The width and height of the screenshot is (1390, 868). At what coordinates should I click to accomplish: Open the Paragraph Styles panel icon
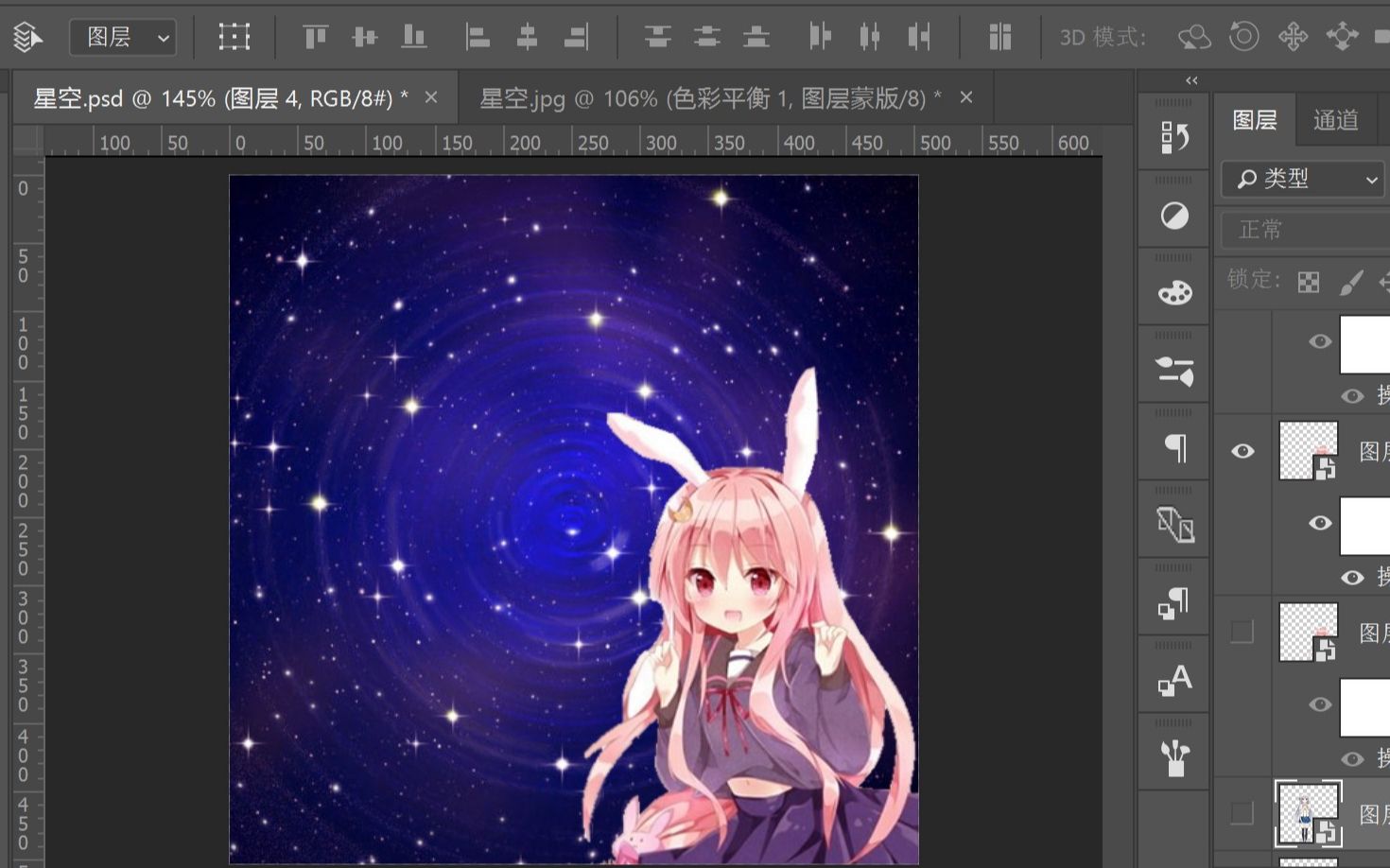1174,603
